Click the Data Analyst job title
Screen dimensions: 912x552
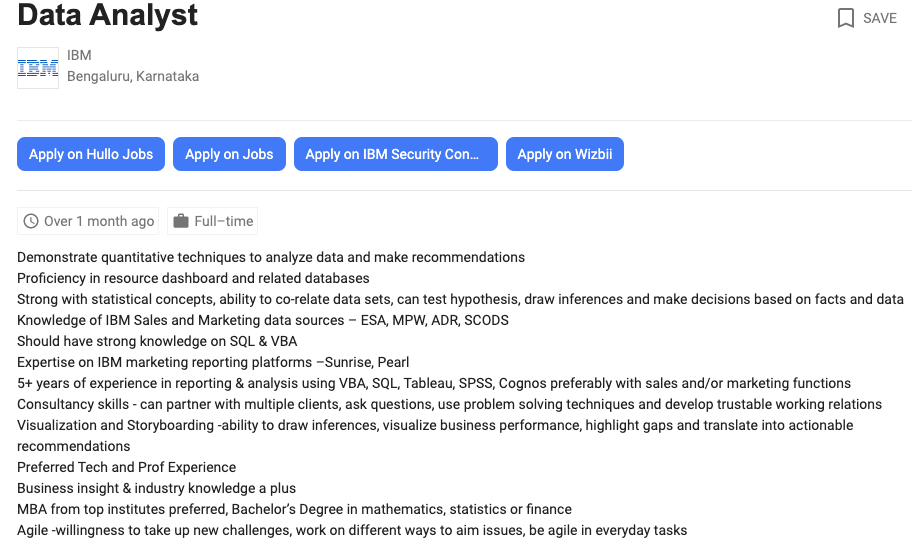click(x=108, y=16)
